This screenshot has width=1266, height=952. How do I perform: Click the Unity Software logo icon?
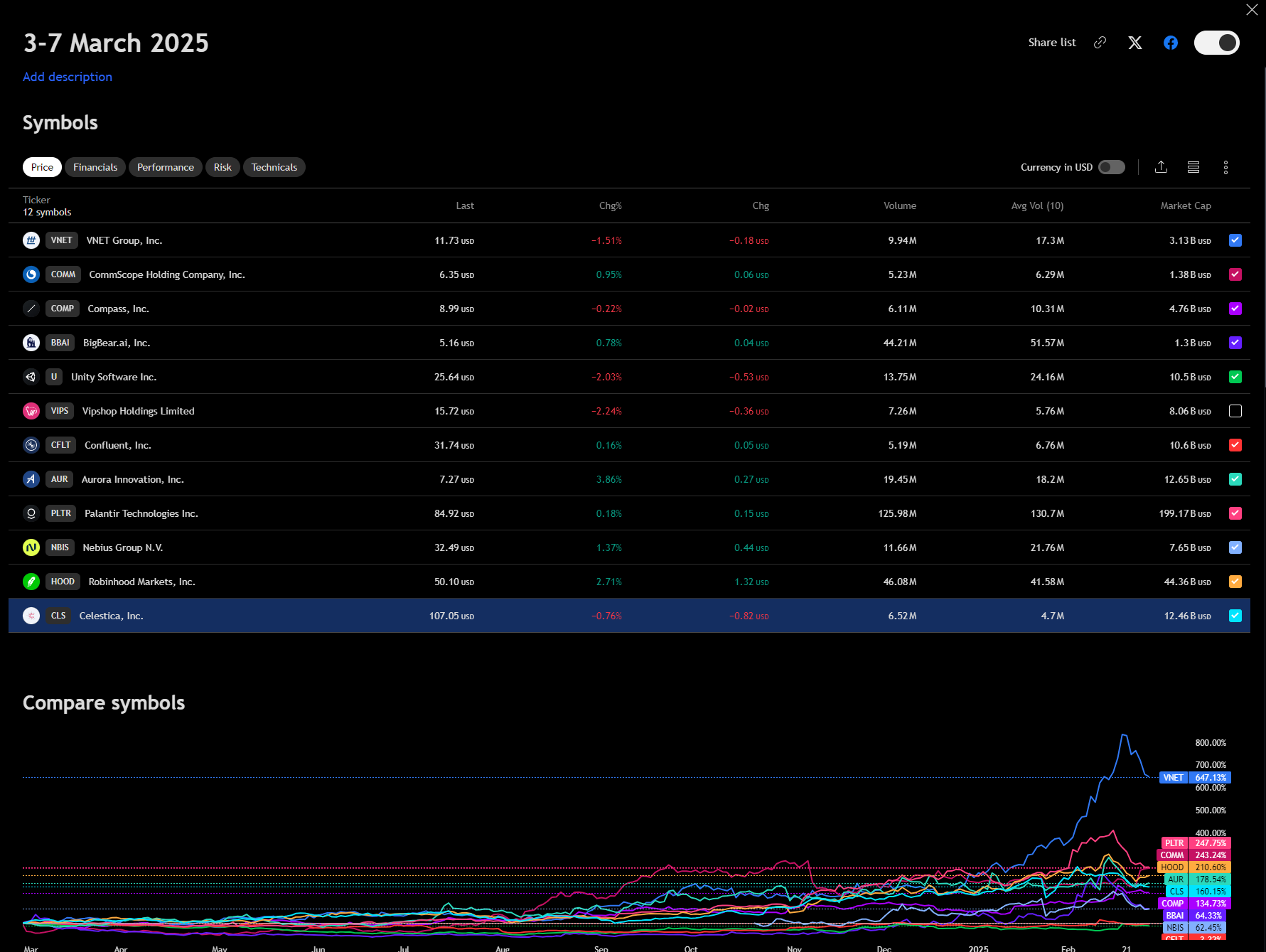31,377
